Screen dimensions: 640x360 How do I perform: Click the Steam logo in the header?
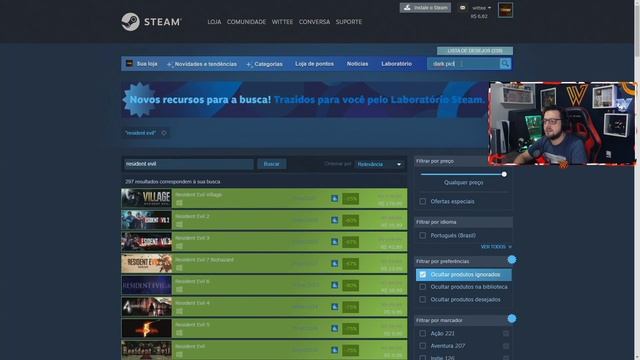(x=151, y=22)
